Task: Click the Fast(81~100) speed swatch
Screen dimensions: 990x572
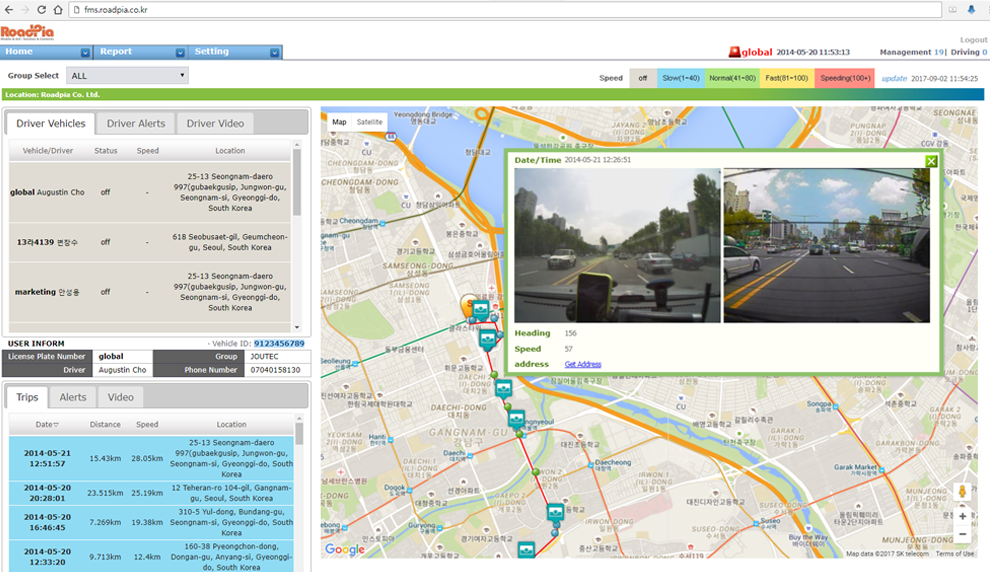Action: click(x=787, y=78)
